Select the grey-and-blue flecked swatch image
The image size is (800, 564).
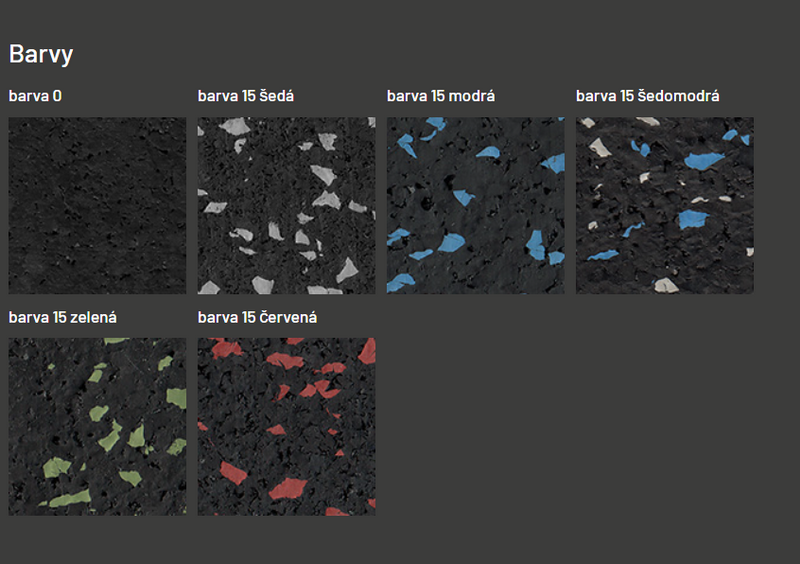coord(664,205)
